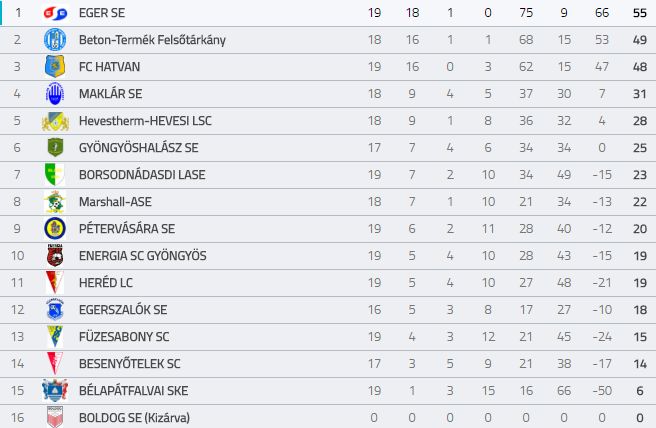Click the rank 16 BOLDOG SE crest
Viewport: 656px width, 428px height.
point(55,417)
